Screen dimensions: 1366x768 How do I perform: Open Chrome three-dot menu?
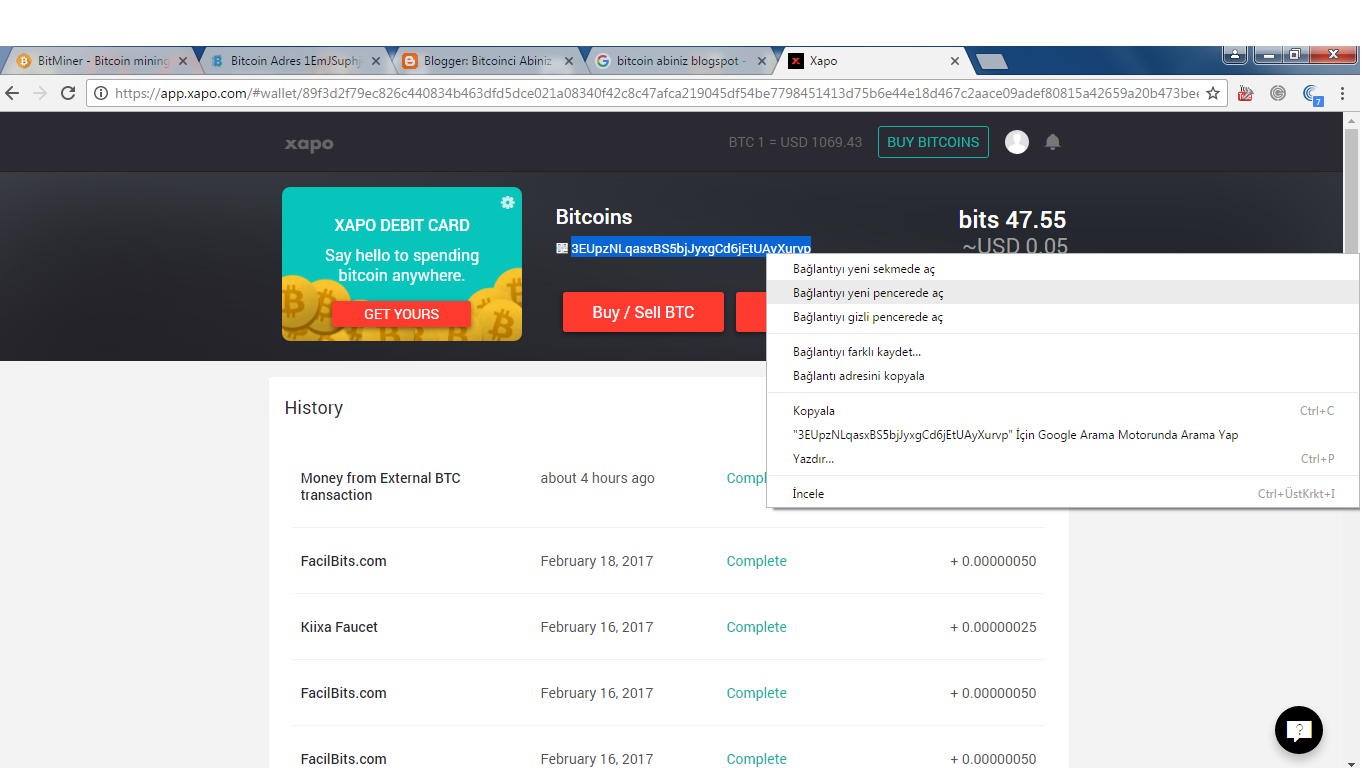pyautogui.click(x=1343, y=93)
